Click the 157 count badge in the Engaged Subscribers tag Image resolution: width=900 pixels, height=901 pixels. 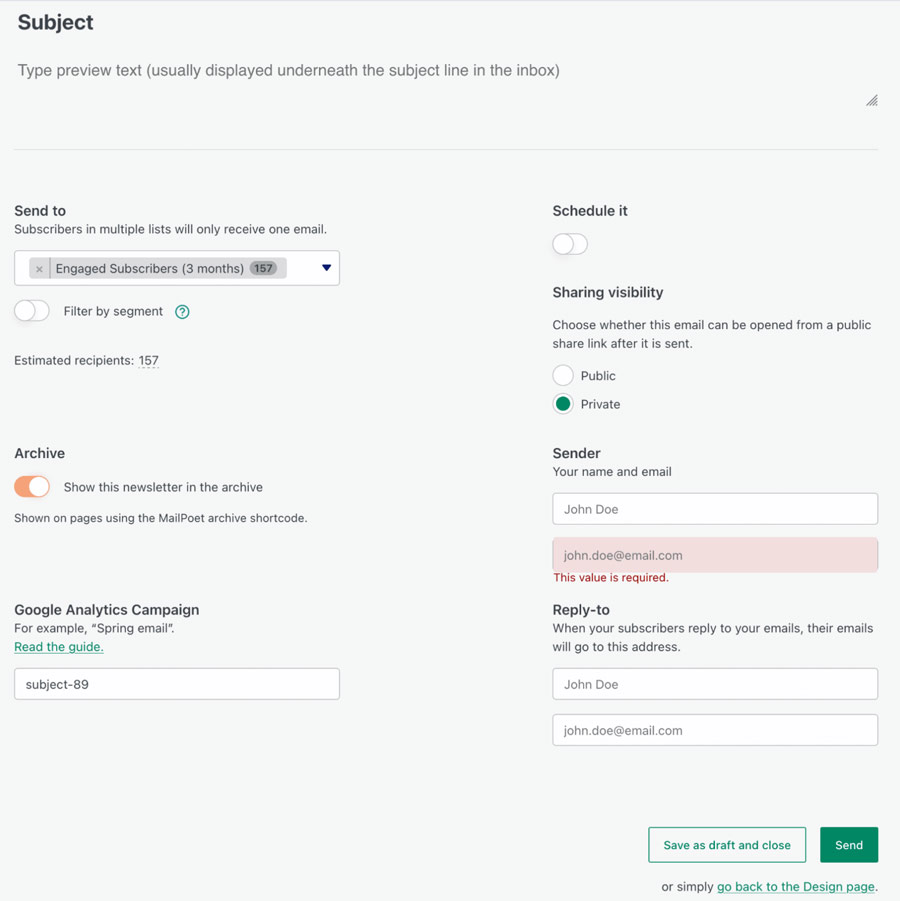263,268
